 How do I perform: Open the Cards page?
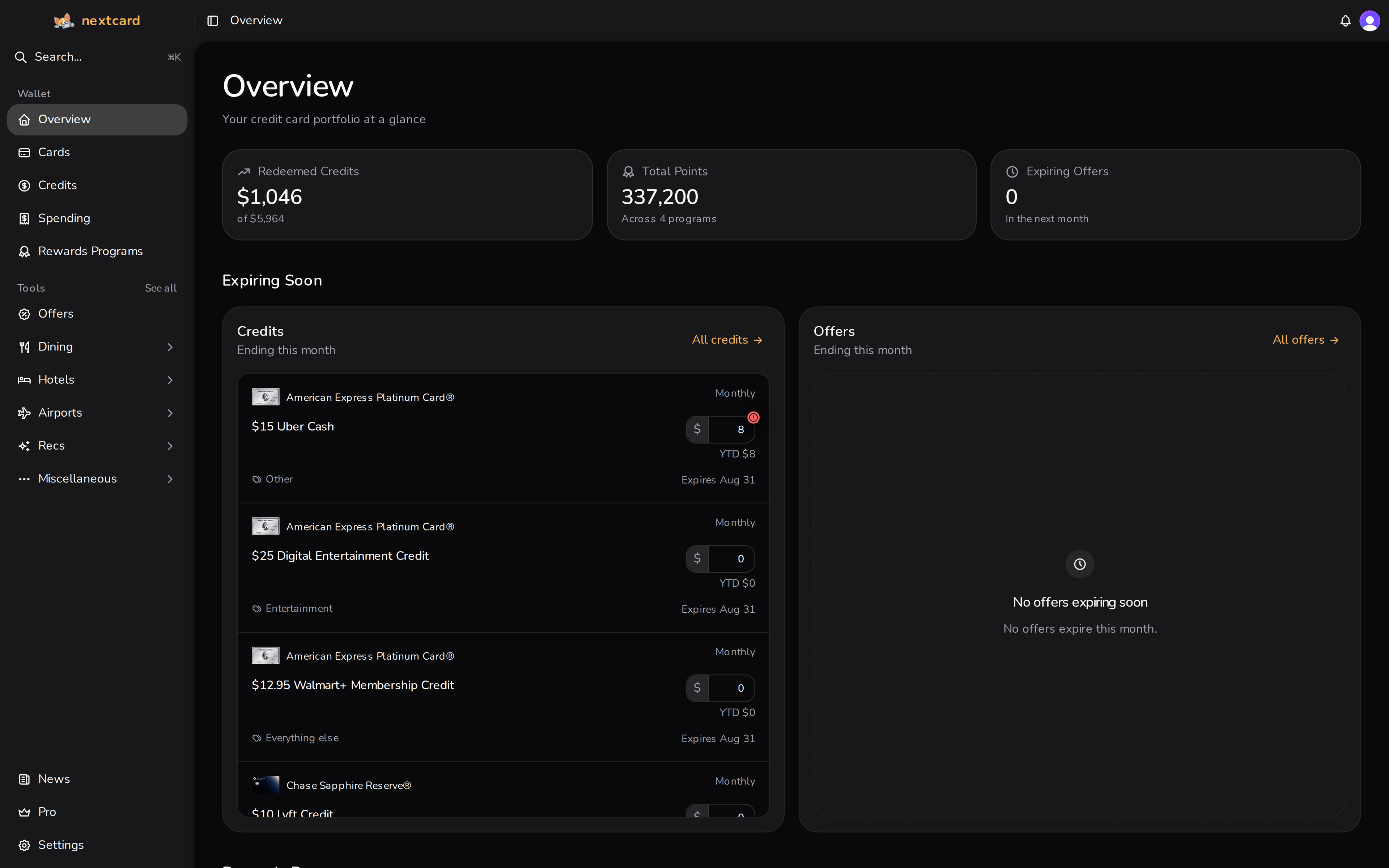(x=97, y=152)
